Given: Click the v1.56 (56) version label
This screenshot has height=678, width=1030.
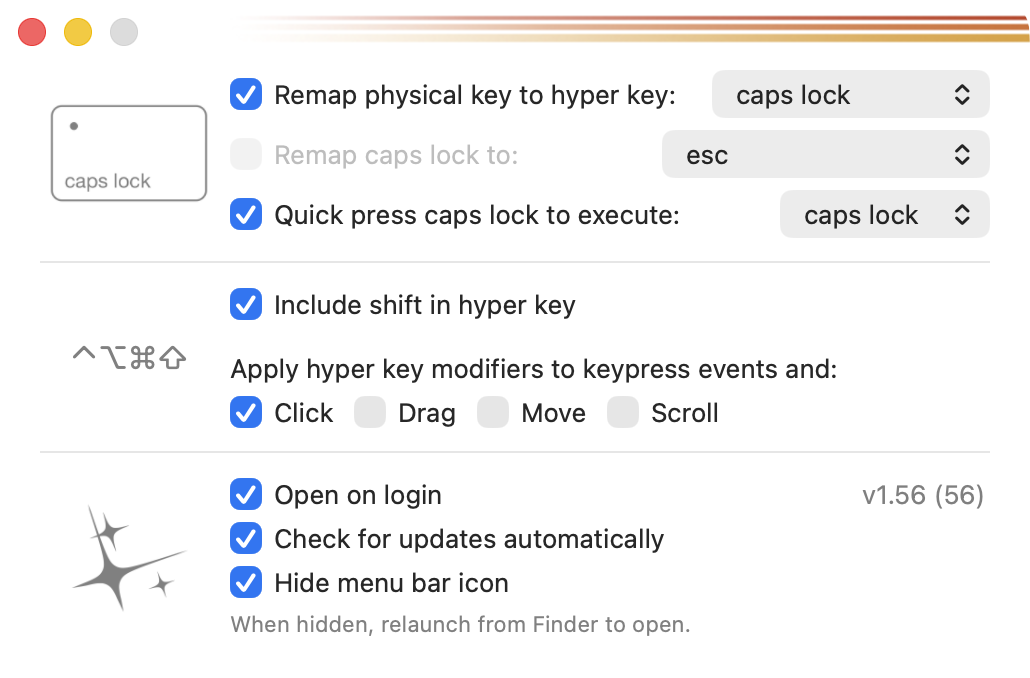Looking at the screenshot, I should [x=922, y=496].
